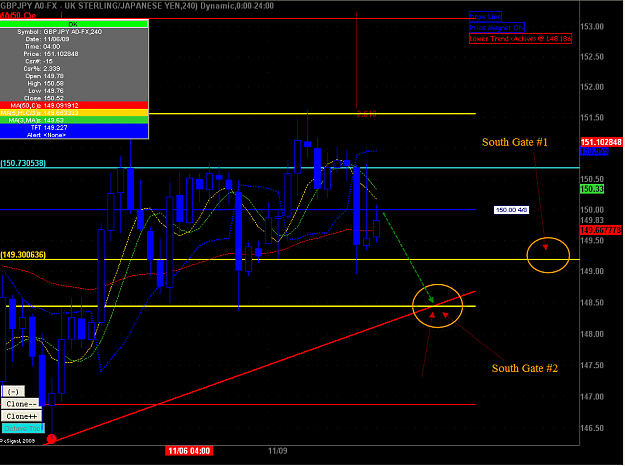Viewport: 625px width, 466px height.
Task: Click the 150.00 4/8 octave label
Action: (x=511, y=210)
